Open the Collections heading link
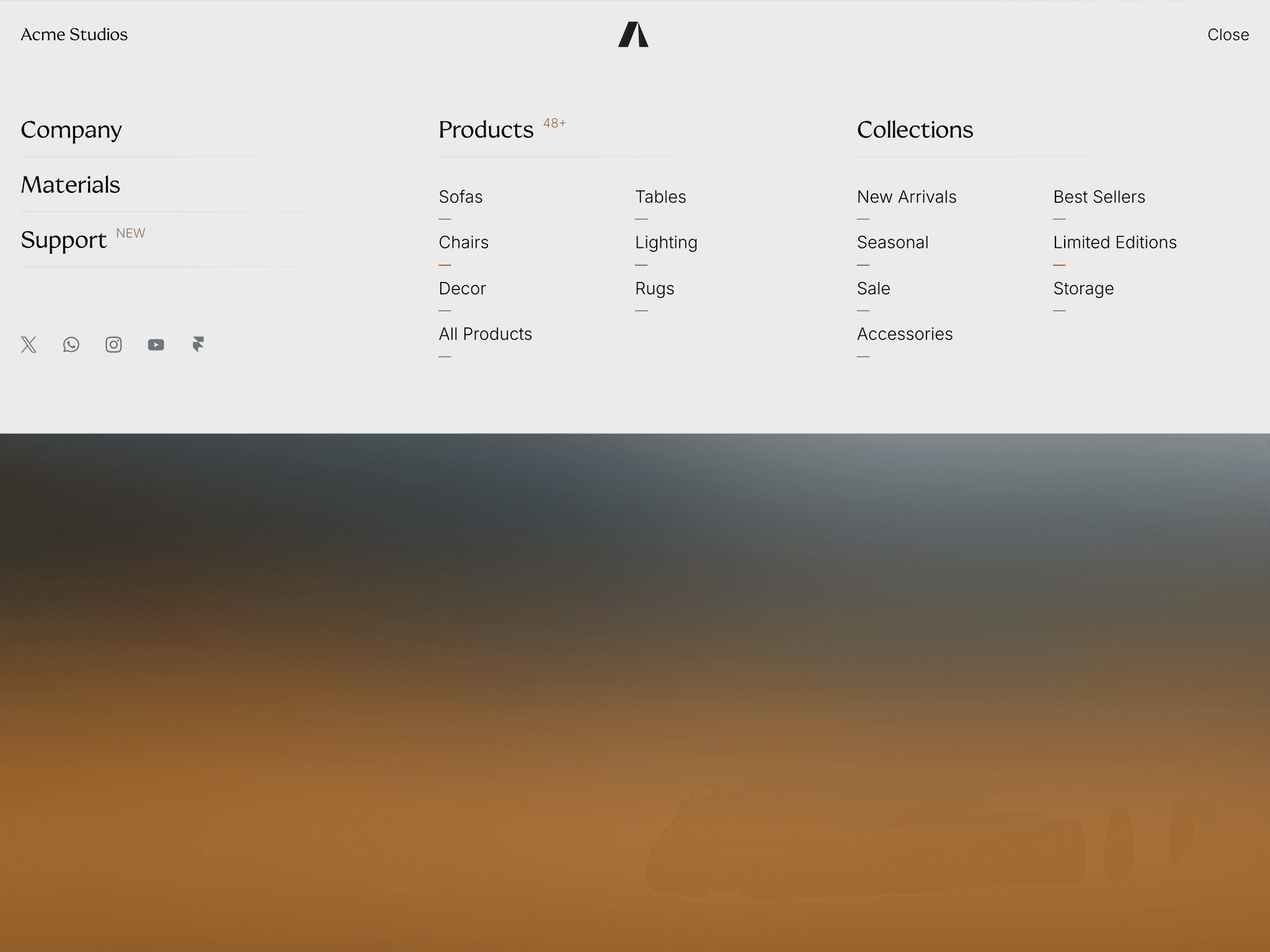1270x952 pixels. click(915, 130)
